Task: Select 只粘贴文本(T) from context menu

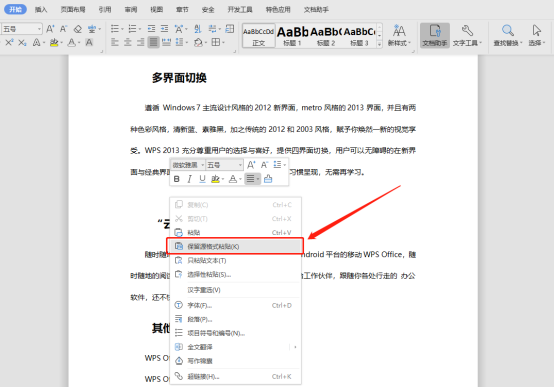Action: 235,260
